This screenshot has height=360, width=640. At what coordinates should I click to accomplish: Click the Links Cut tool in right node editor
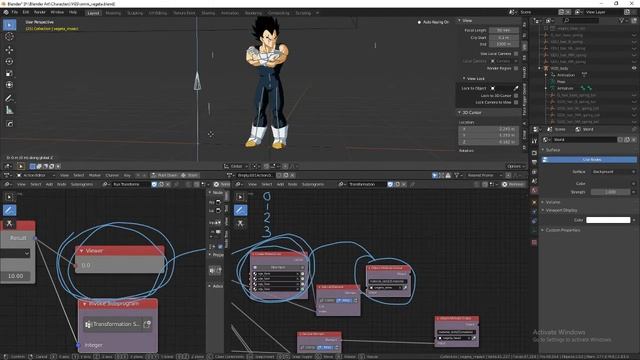coord(240,223)
